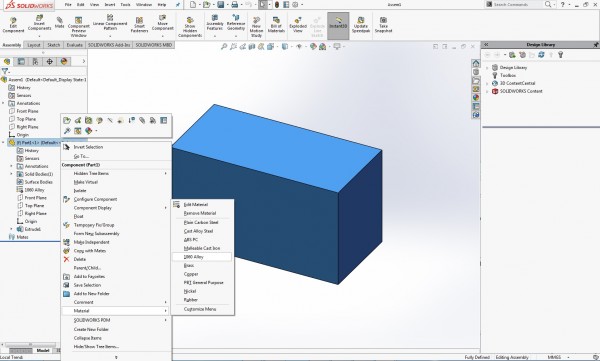This screenshot has height=361, width=600.
Task: Open the appearance color wheel icon
Action: 88,131
